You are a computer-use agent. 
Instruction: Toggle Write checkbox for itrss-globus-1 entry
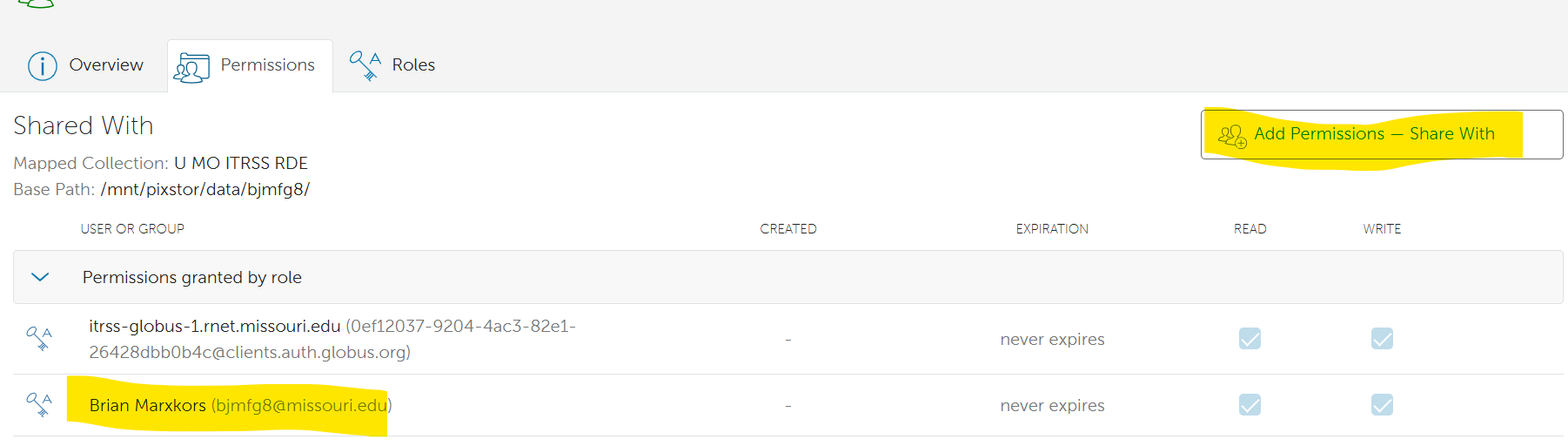point(1382,338)
